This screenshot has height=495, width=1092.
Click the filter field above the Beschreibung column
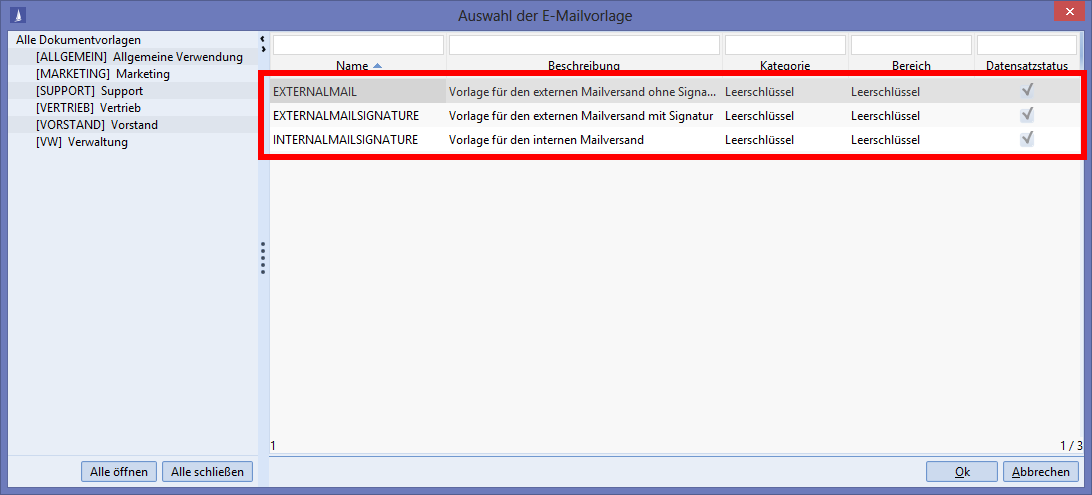pyautogui.click(x=584, y=45)
